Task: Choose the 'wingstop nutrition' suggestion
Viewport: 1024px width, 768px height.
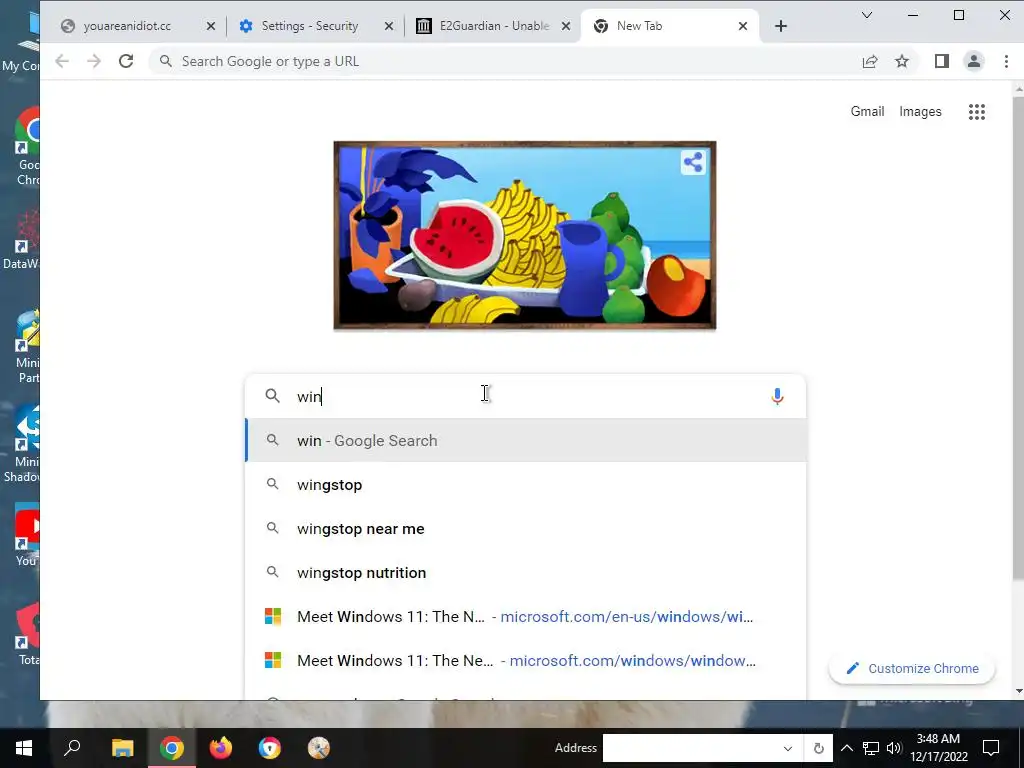Action: [x=526, y=573]
